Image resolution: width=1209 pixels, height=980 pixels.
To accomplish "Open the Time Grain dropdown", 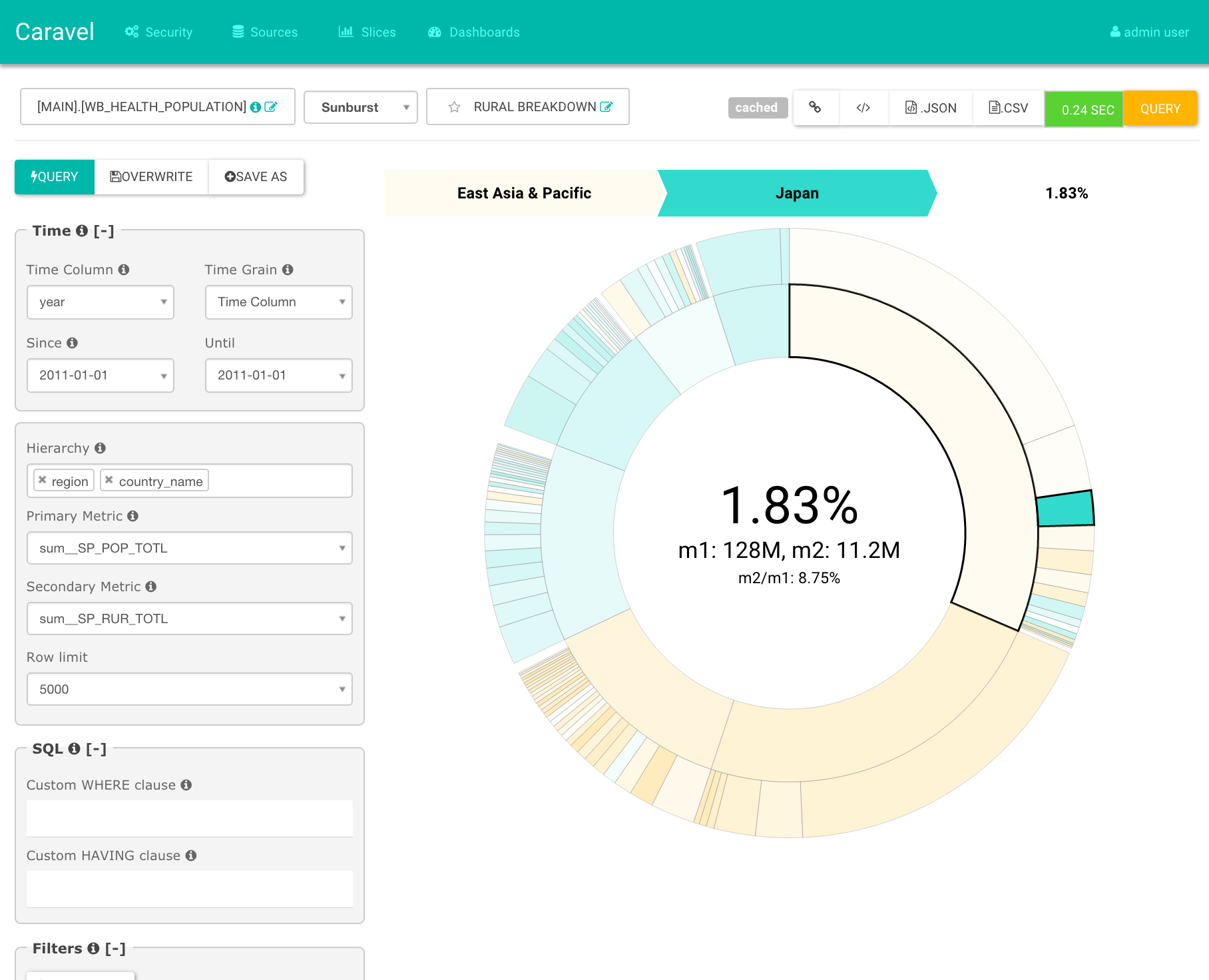I will click(279, 302).
